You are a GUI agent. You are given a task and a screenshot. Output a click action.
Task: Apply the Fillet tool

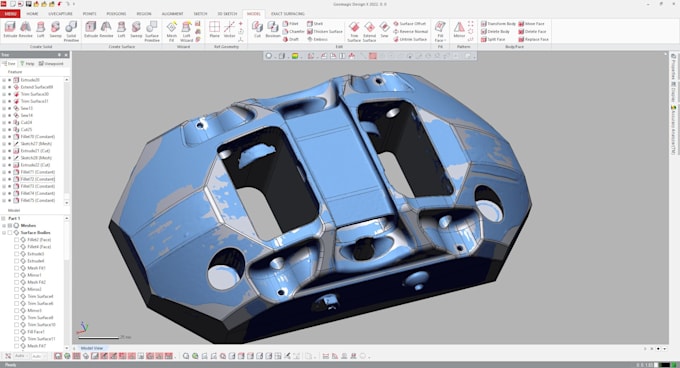click(x=291, y=24)
